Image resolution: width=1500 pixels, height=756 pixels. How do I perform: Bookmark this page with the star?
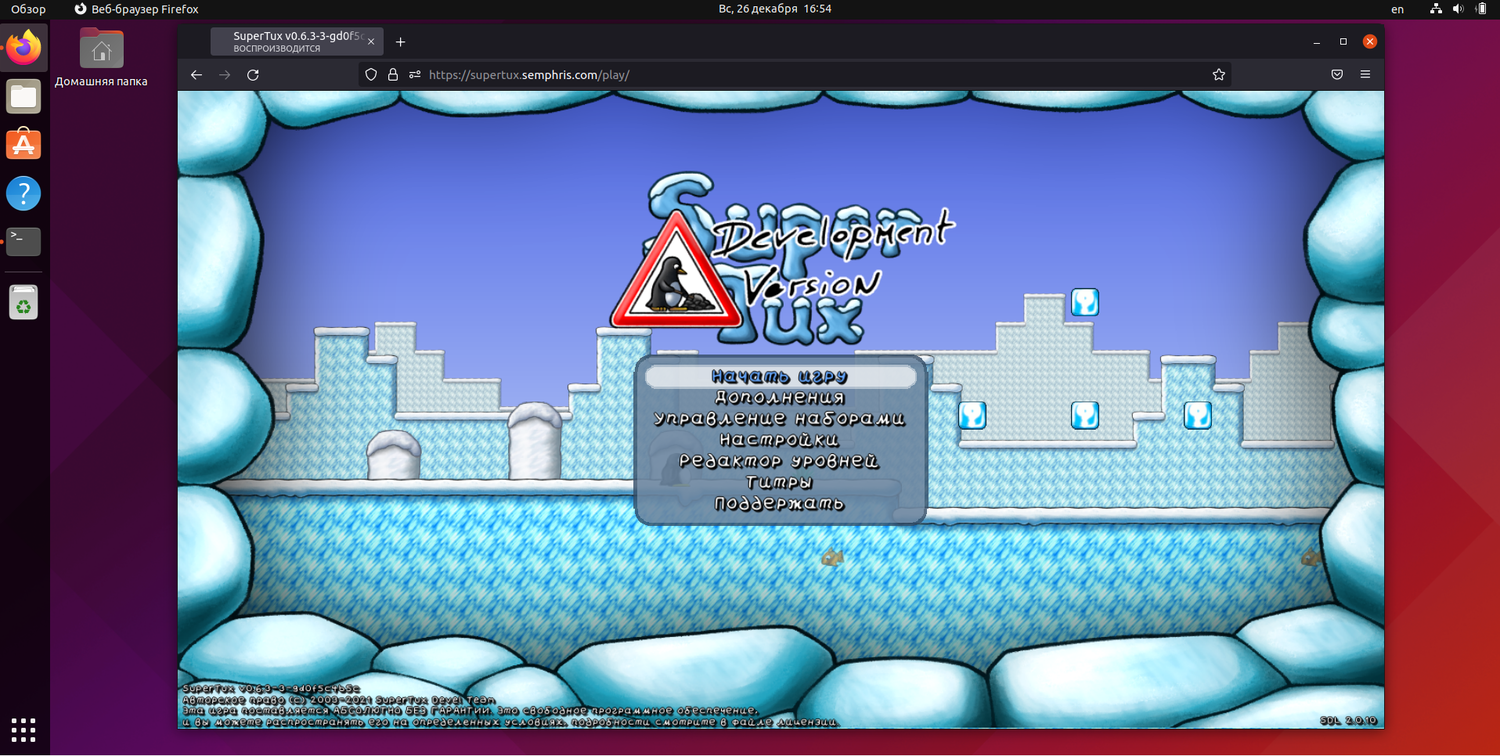coord(1218,75)
